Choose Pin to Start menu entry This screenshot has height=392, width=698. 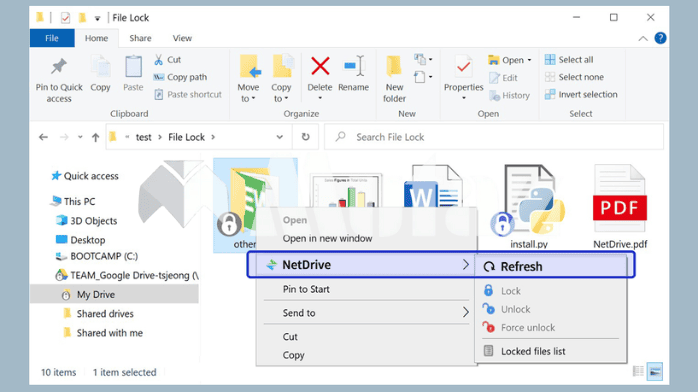tap(306, 289)
